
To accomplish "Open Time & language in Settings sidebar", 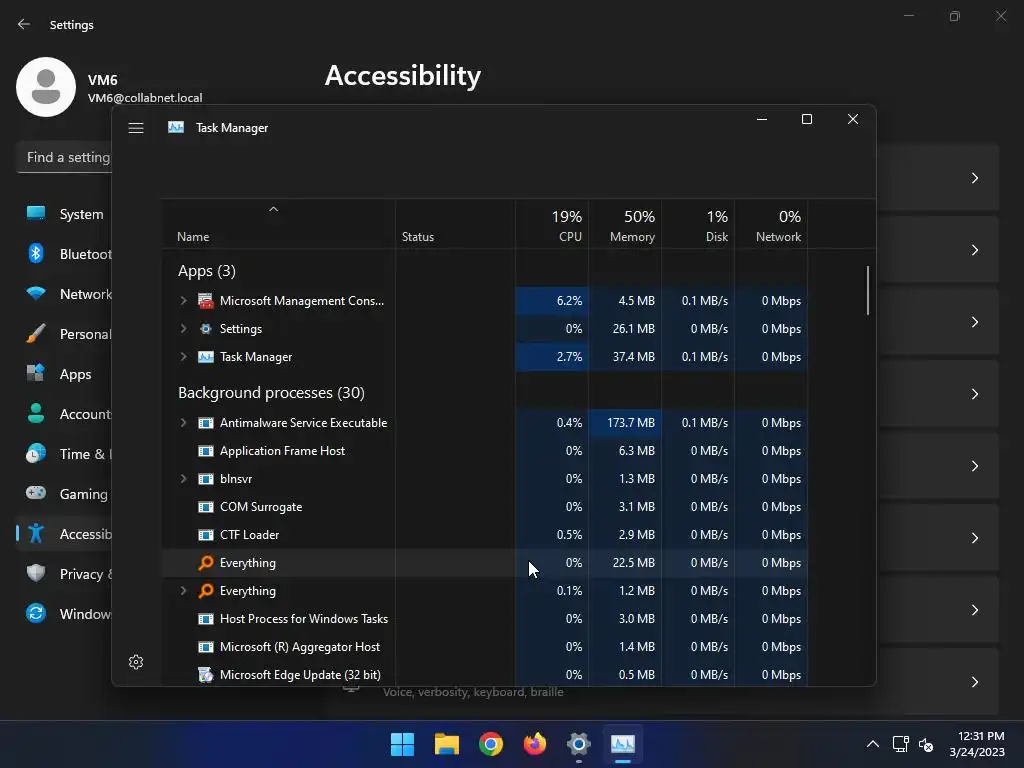I will (65, 454).
